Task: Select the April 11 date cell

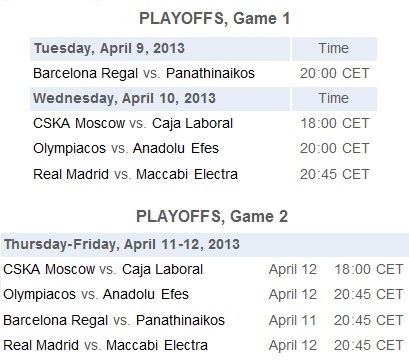Action: [x=292, y=320]
